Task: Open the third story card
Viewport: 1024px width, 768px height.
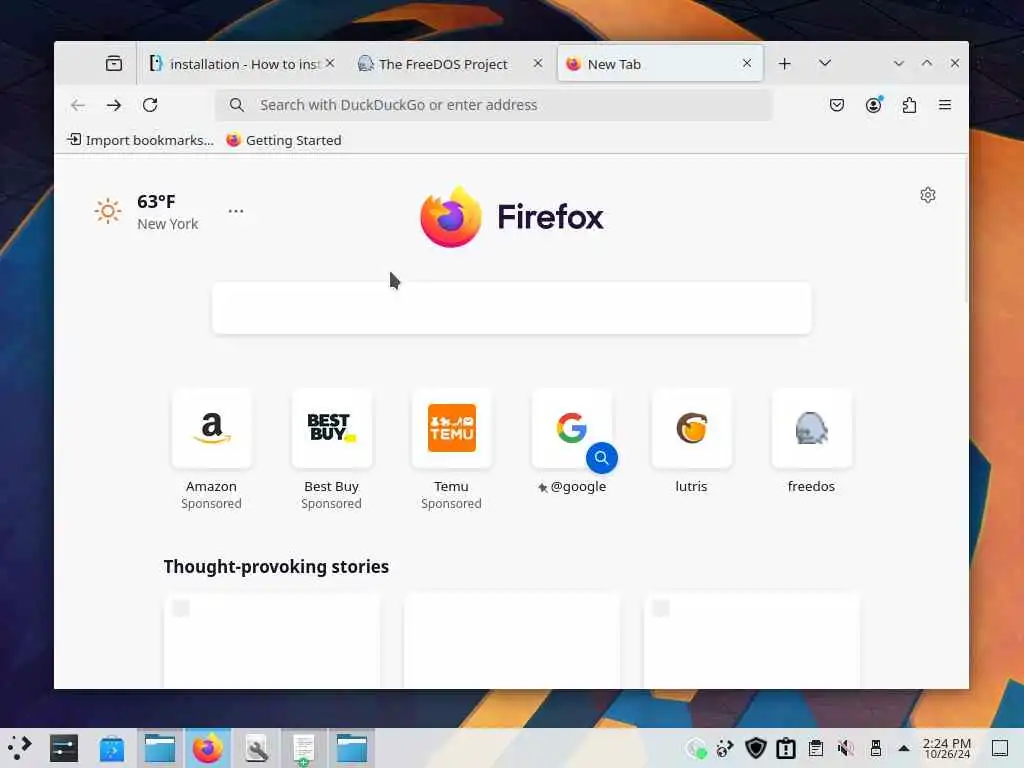Action: 752,641
